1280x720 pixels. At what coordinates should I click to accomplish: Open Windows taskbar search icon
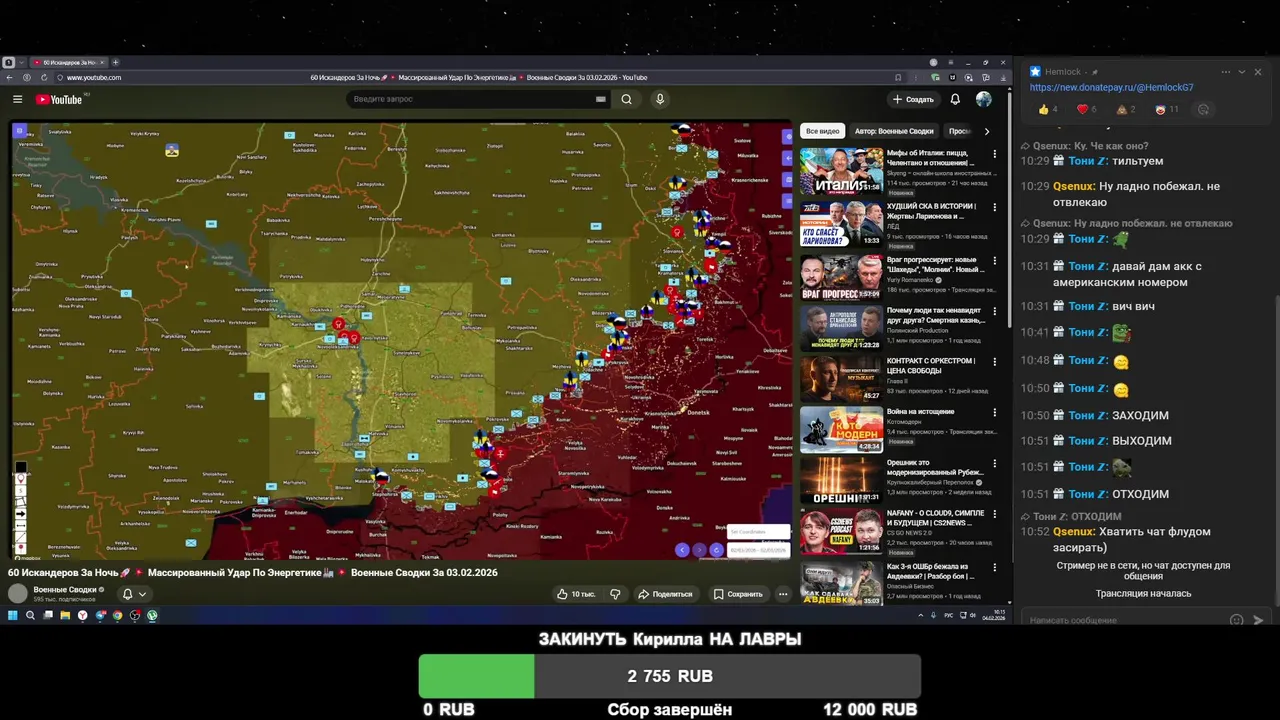point(30,615)
